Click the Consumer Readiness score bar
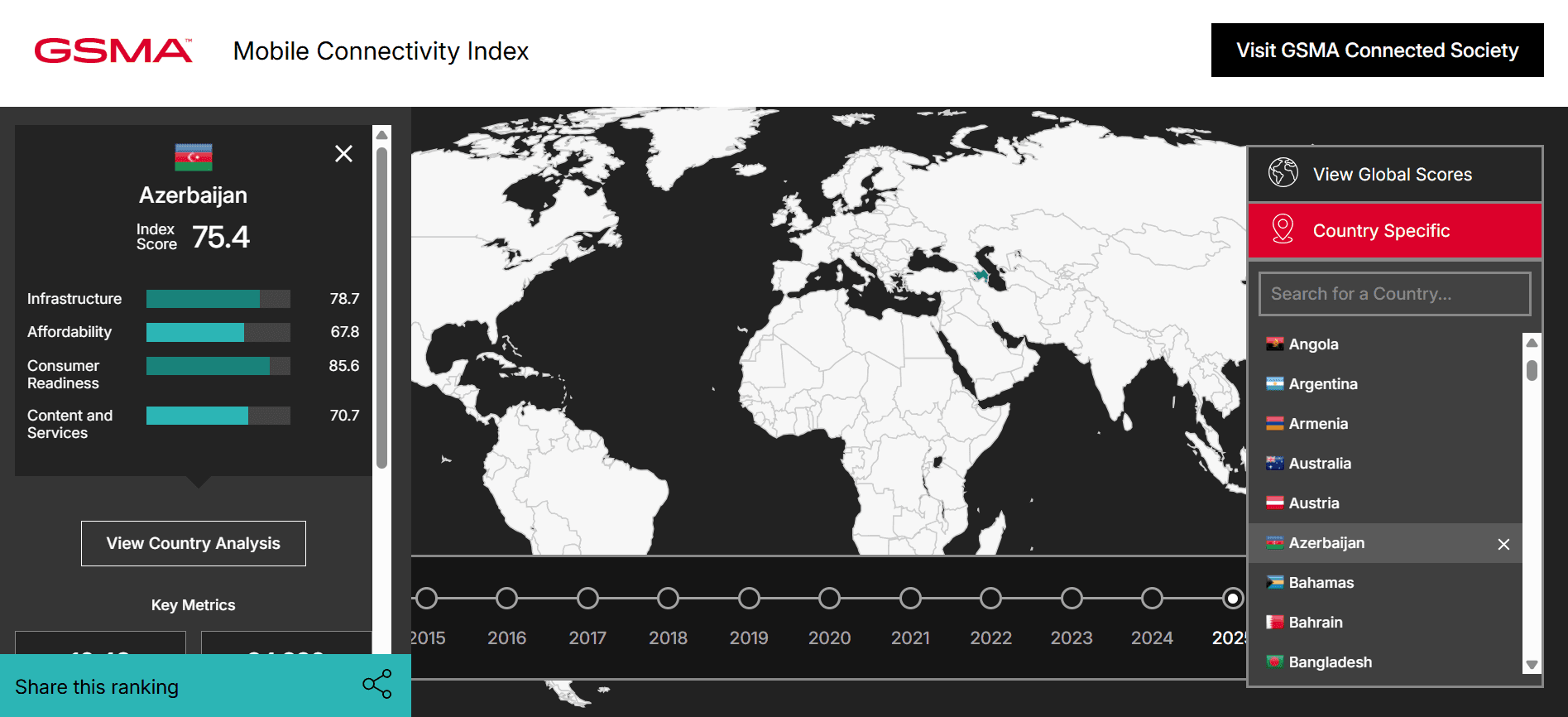Screen dimensions: 1568x717 [x=218, y=366]
